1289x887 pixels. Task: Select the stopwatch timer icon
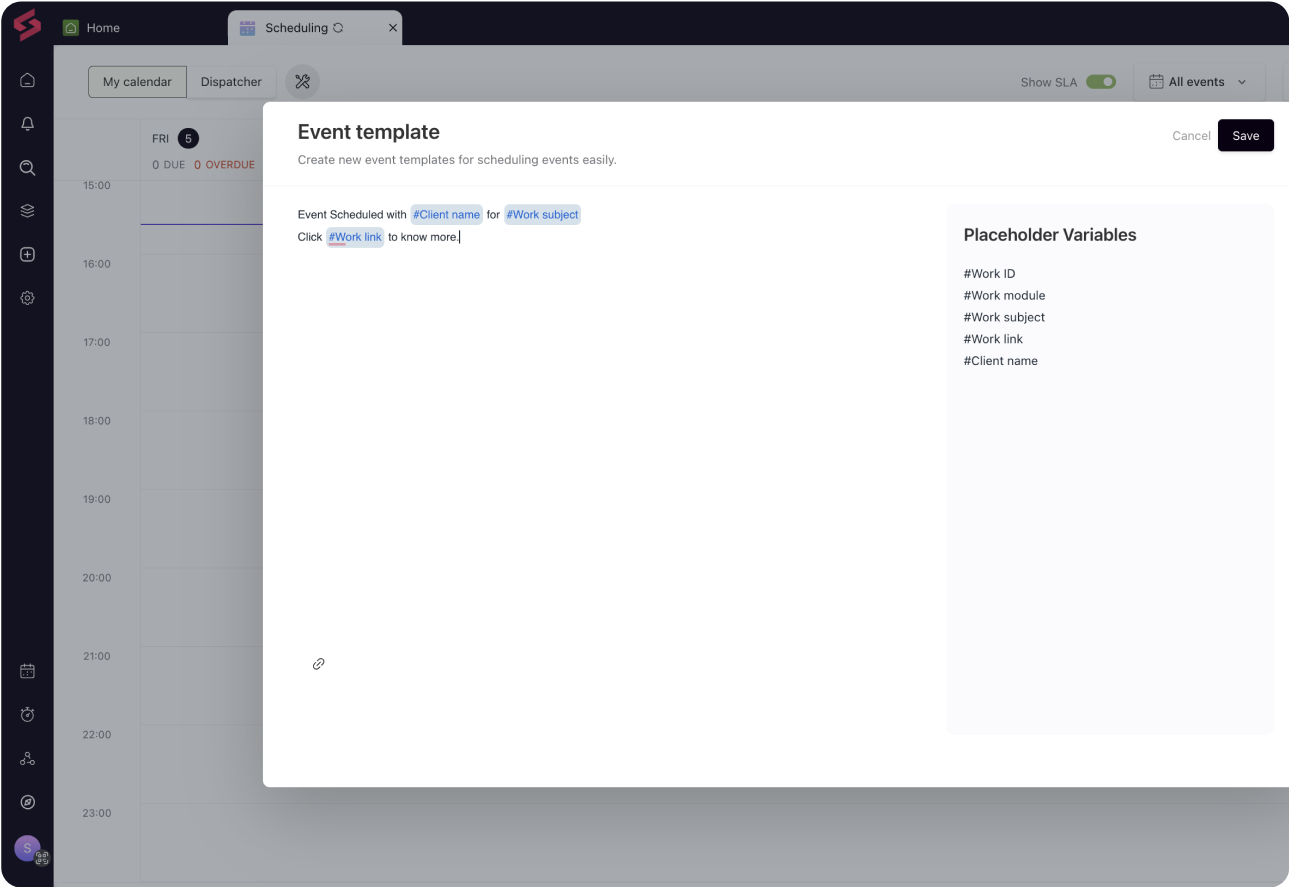(x=27, y=714)
